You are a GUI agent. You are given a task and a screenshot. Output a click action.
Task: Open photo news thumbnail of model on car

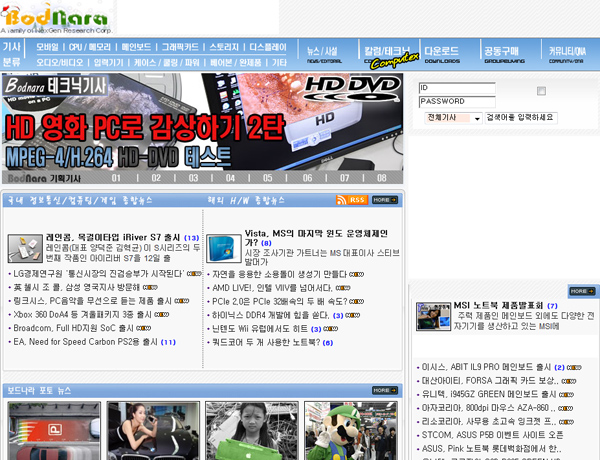[153, 431]
